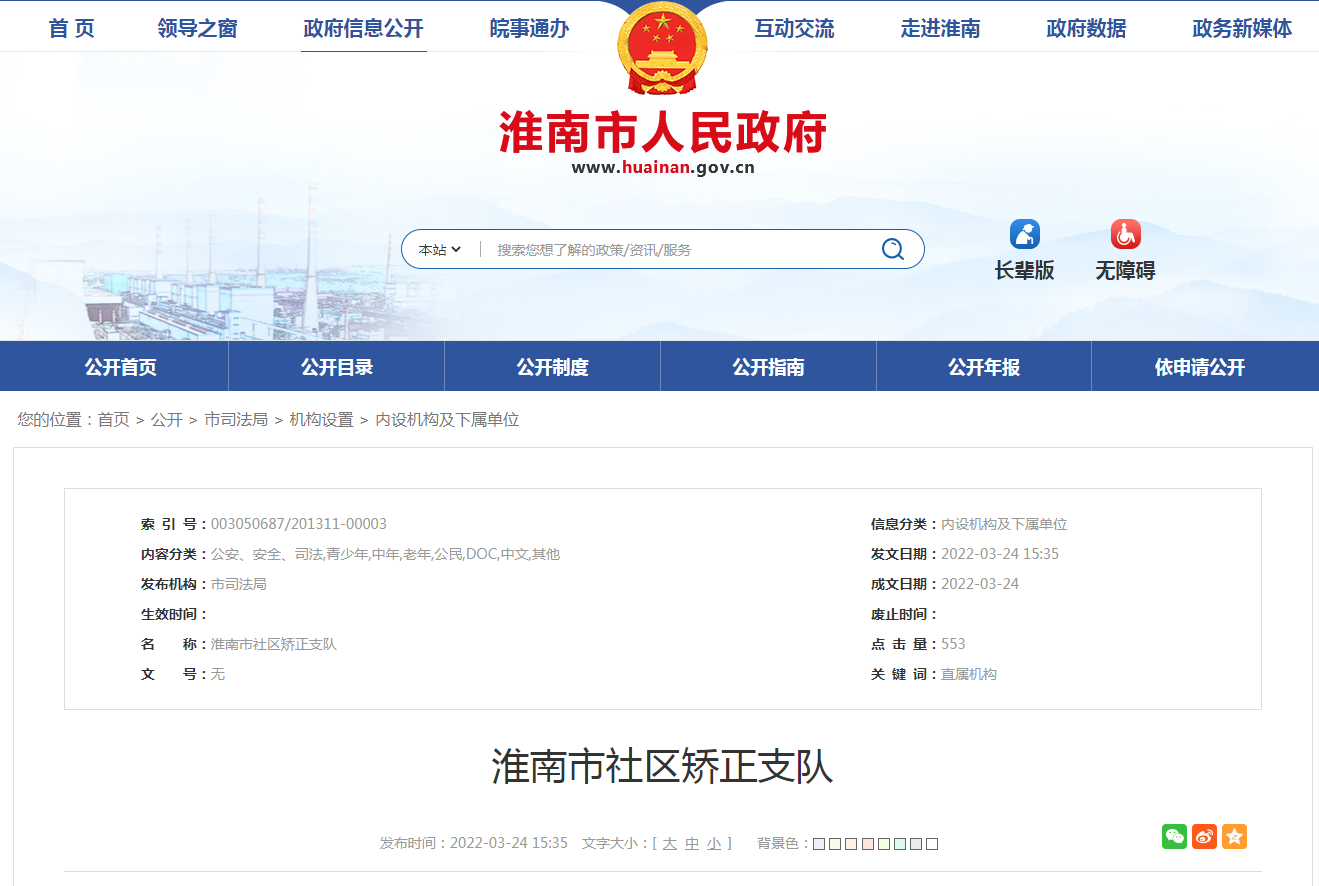Viewport: 1319px width, 886px height.
Task: Set text size to 小 (small)
Action: (714, 843)
